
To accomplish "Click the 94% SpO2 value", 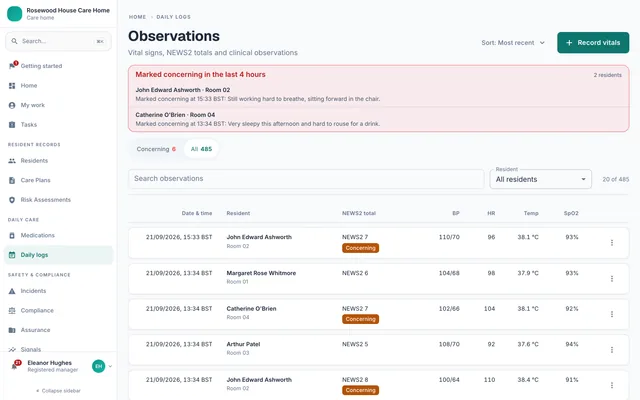I will pyautogui.click(x=572, y=344).
